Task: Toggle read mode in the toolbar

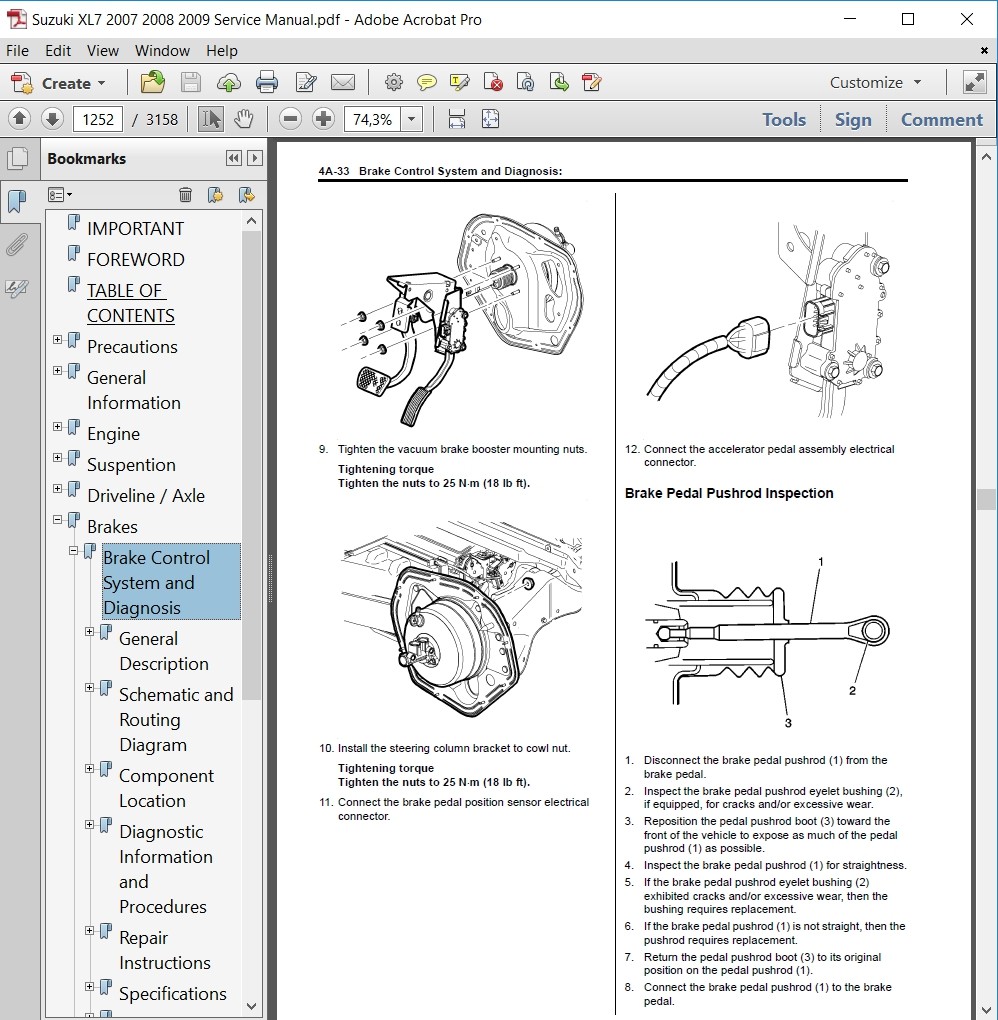Action: pos(974,83)
